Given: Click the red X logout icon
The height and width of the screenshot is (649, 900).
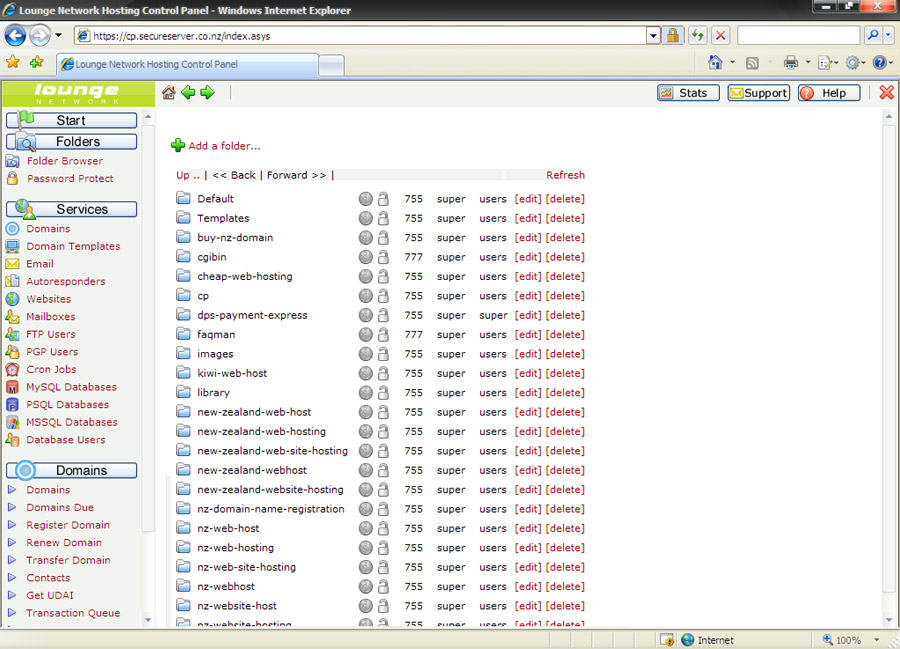Looking at the screenshot, I should 886,93.
